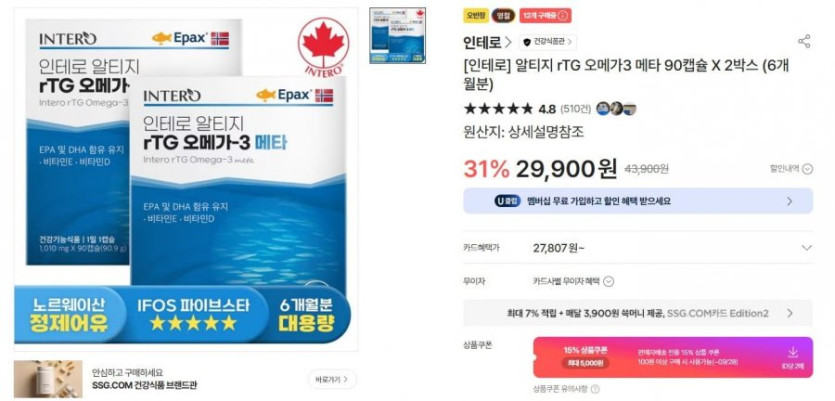Open the 인테로 brand page link
Viewport: 835px width, 401px height.
pos(487,42)
